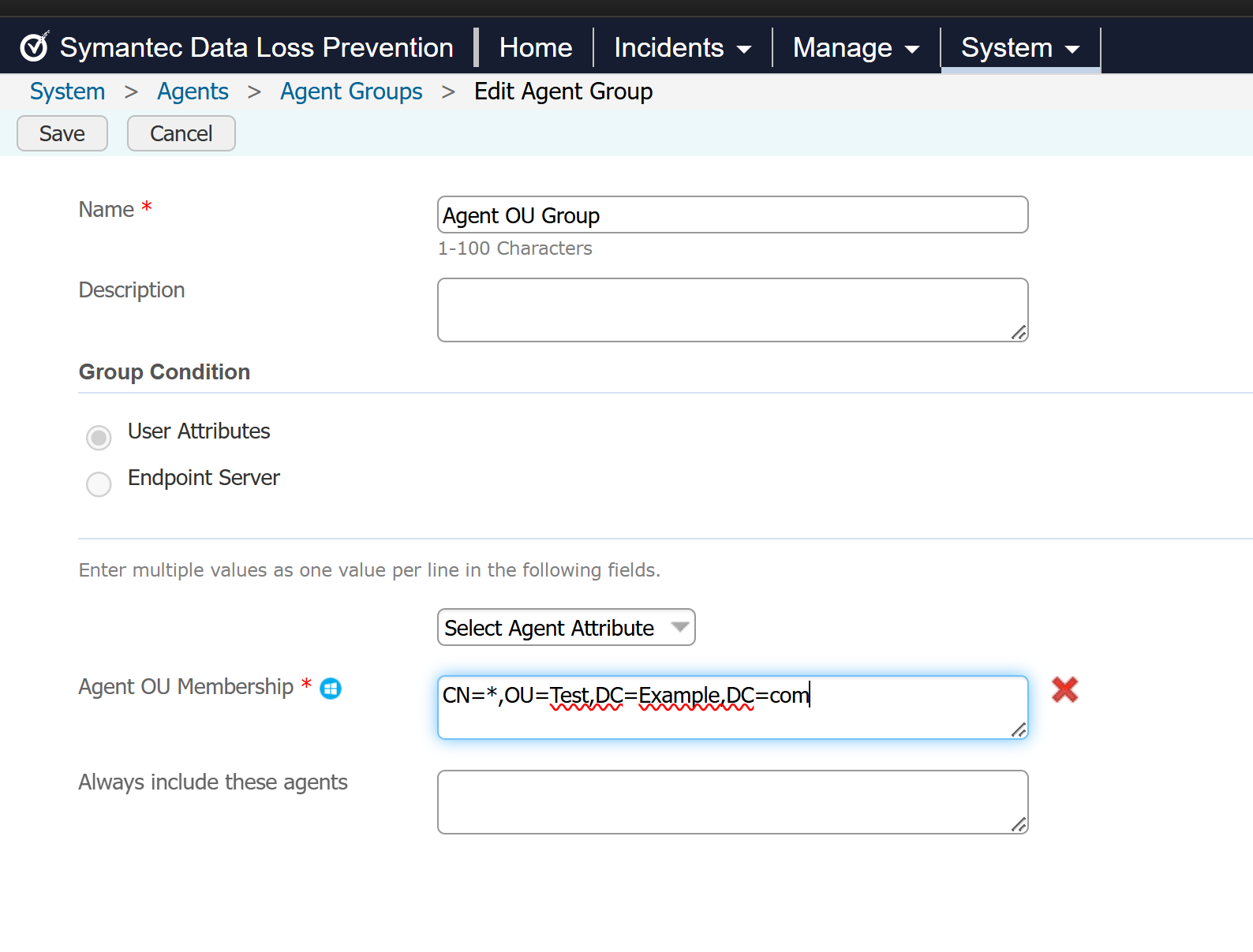Open the Select Agent Attribute dropdown
Image resolution: width=1253 pixels, height=952 pixels.
pyautogui.click(x=566, y=628)
